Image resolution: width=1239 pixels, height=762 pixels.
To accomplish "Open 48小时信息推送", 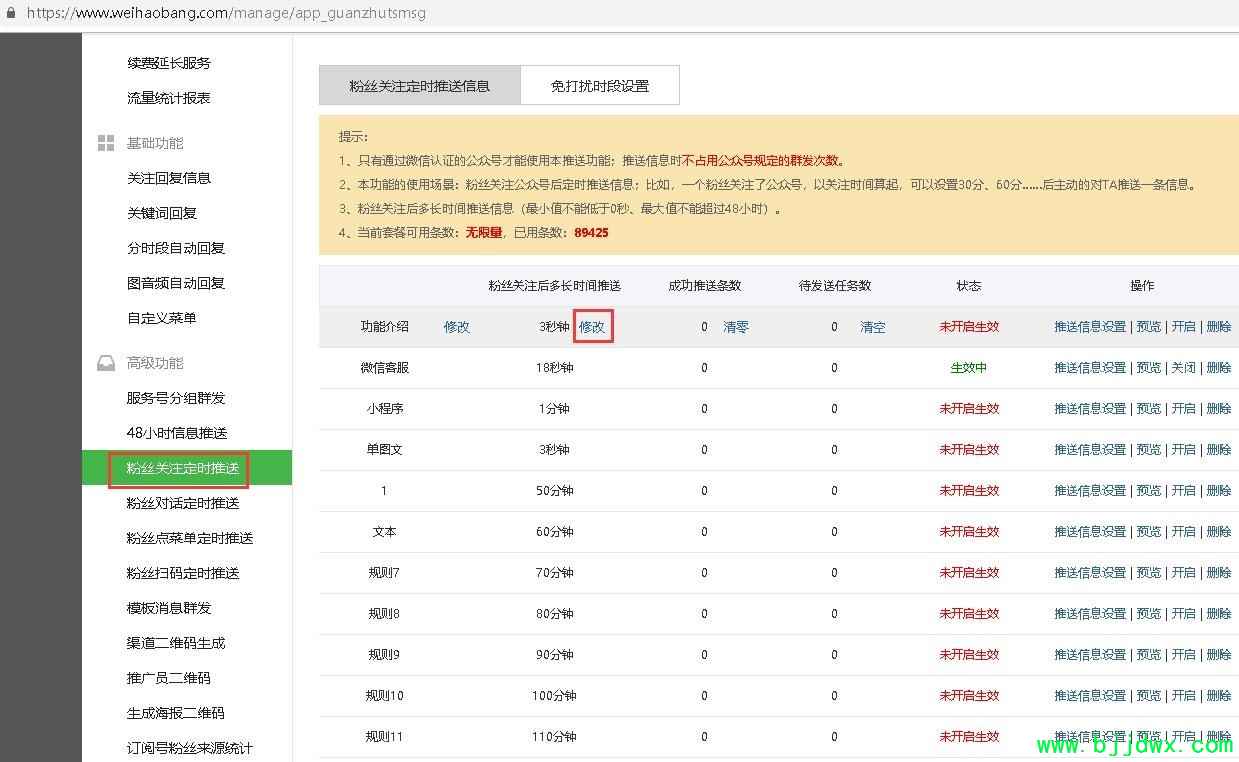I will 177,433.
